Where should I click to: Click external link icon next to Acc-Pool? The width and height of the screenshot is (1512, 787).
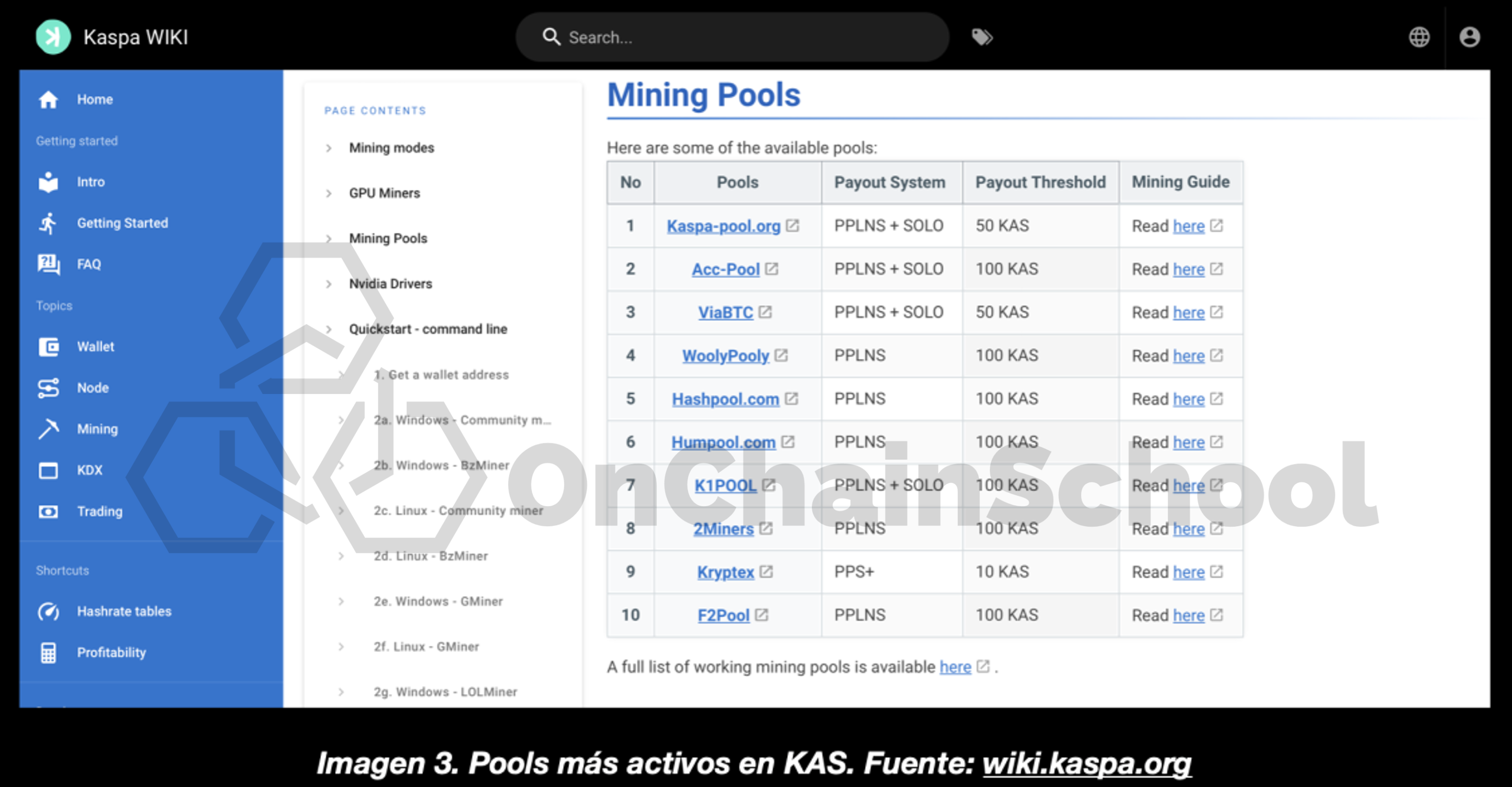(771, 269)
